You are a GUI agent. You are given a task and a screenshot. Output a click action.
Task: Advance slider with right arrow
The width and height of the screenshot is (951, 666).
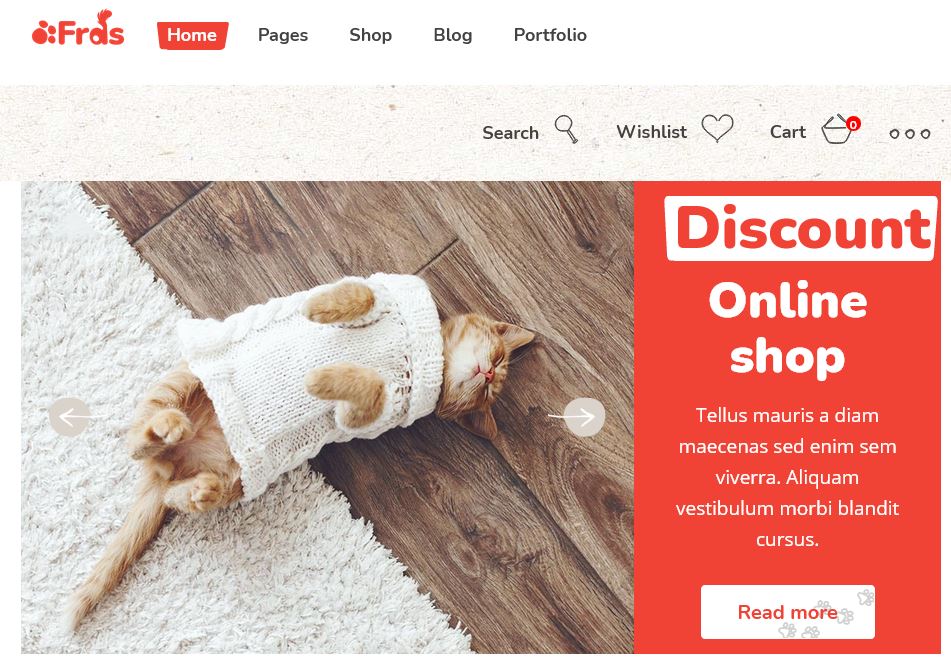coord(584,417)
